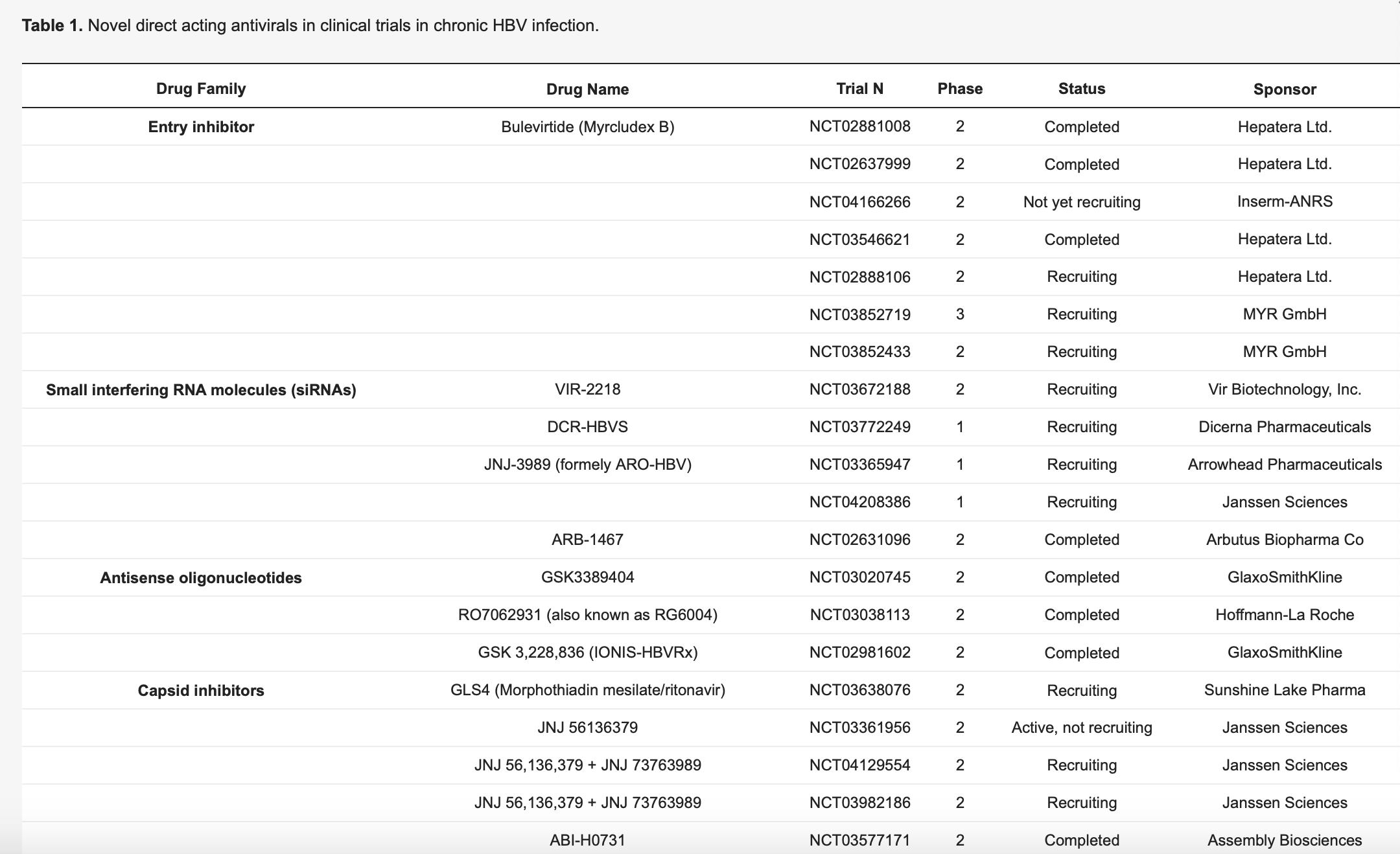Image resolution: width=1400 pixels, height=854 pixels.
Task: Click 'Small interfering RNA molecules (siRNAs)' family
Action: 201,389
